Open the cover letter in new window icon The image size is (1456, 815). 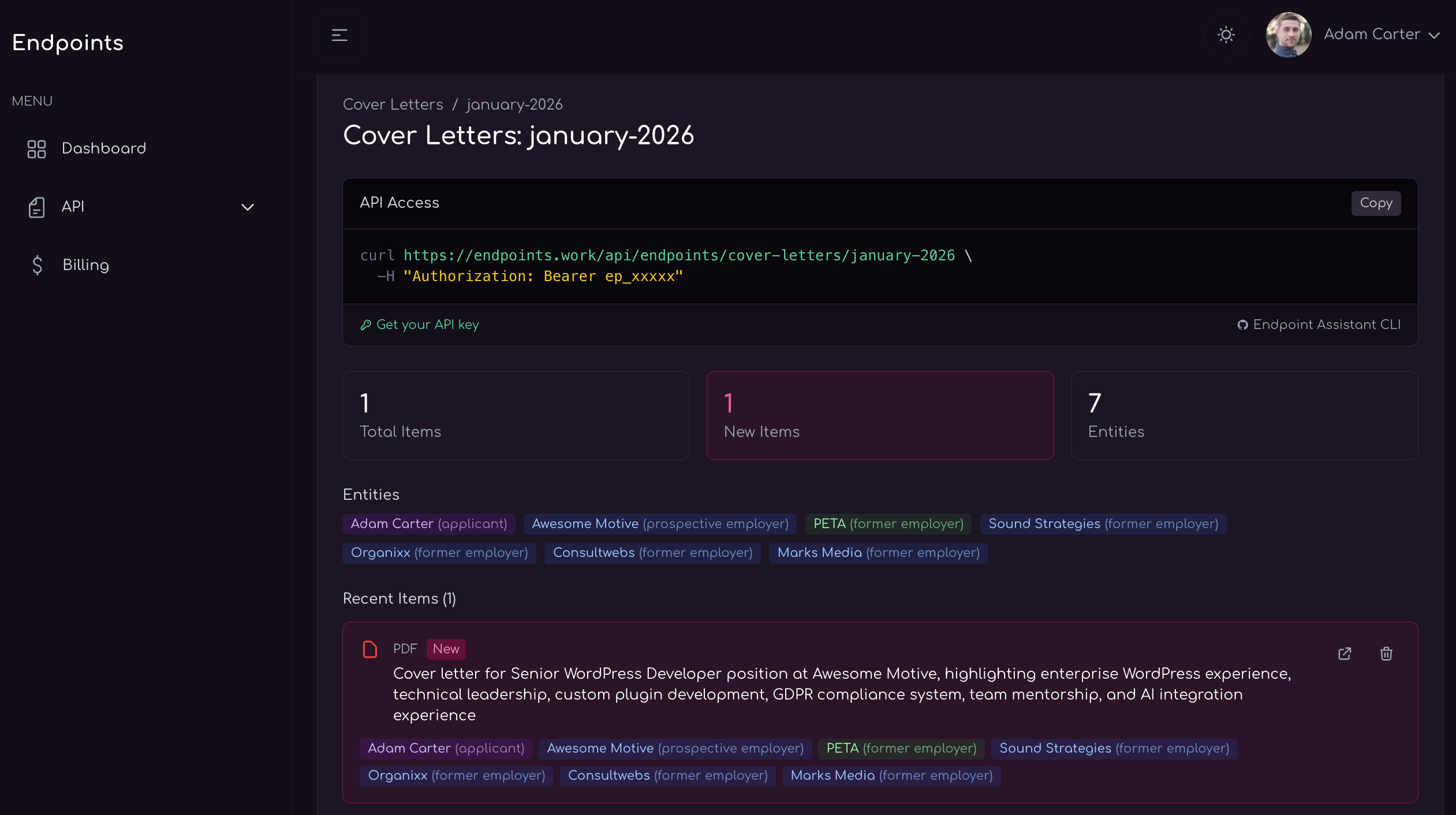1345,653
